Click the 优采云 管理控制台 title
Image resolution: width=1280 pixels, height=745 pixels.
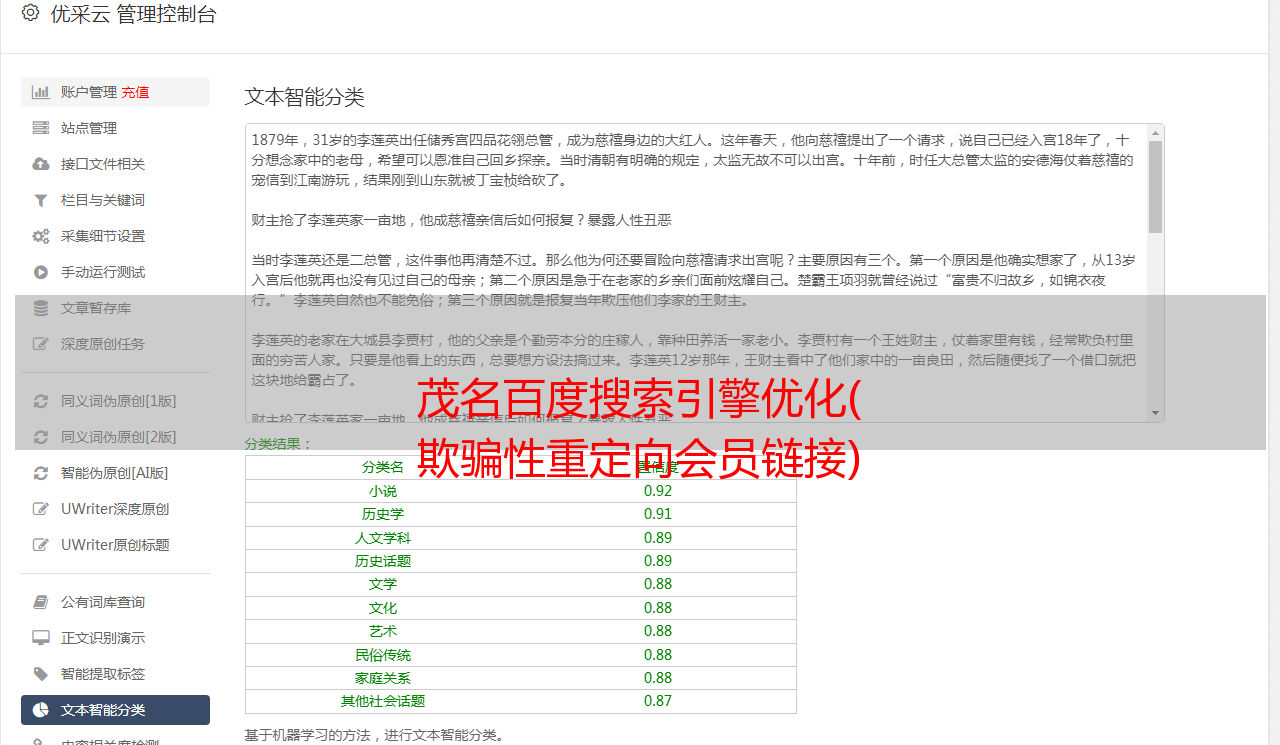click(133, 14)
